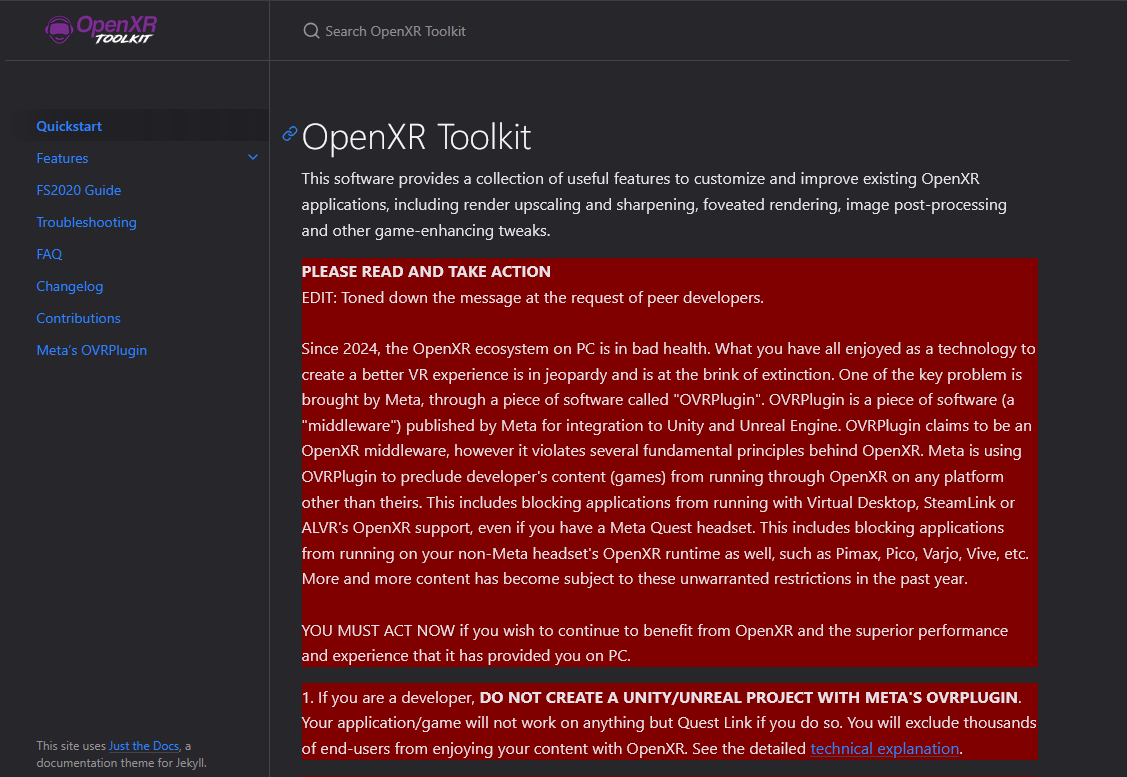View the Changelog page

69,286
